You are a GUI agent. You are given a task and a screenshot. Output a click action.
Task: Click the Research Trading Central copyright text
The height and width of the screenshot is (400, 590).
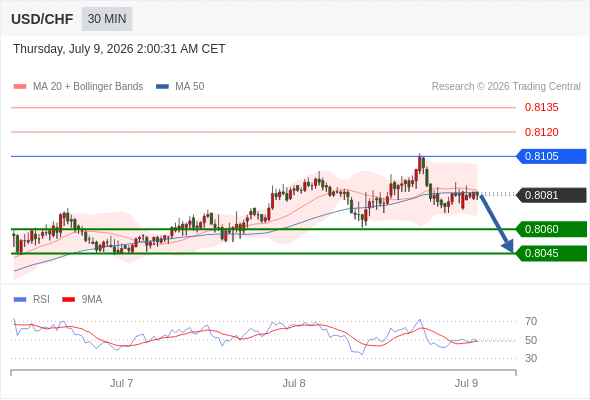[x=506, y=87]
